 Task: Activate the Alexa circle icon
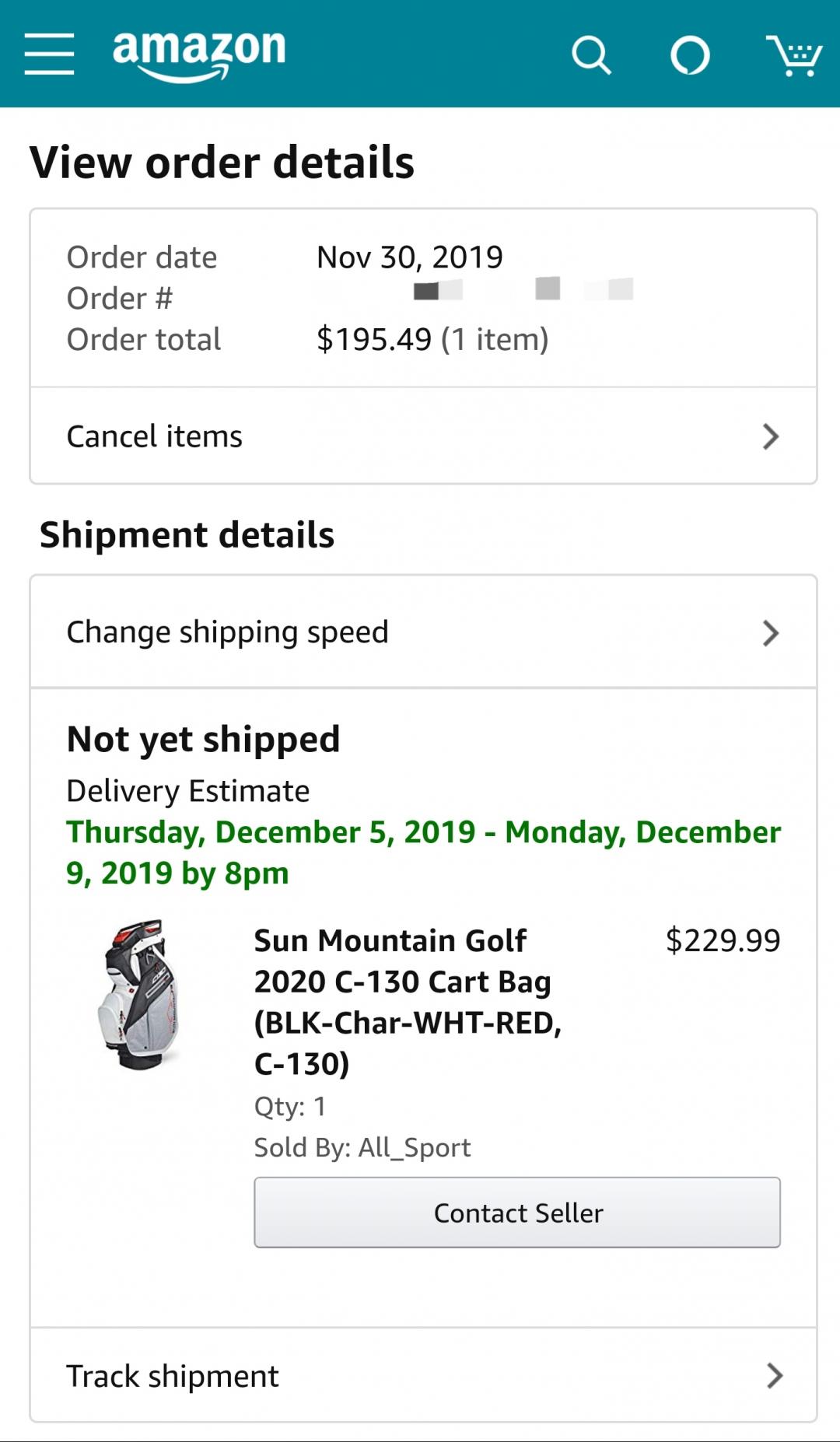coord(690,55)
